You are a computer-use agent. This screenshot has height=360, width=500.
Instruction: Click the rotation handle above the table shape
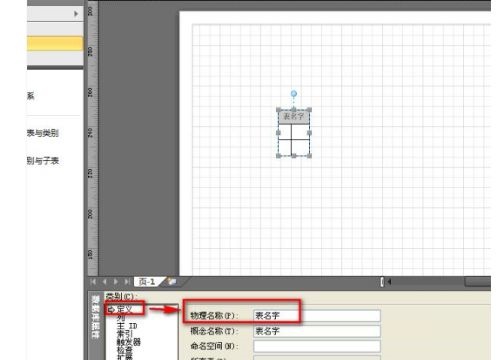(x=294, y=94)
